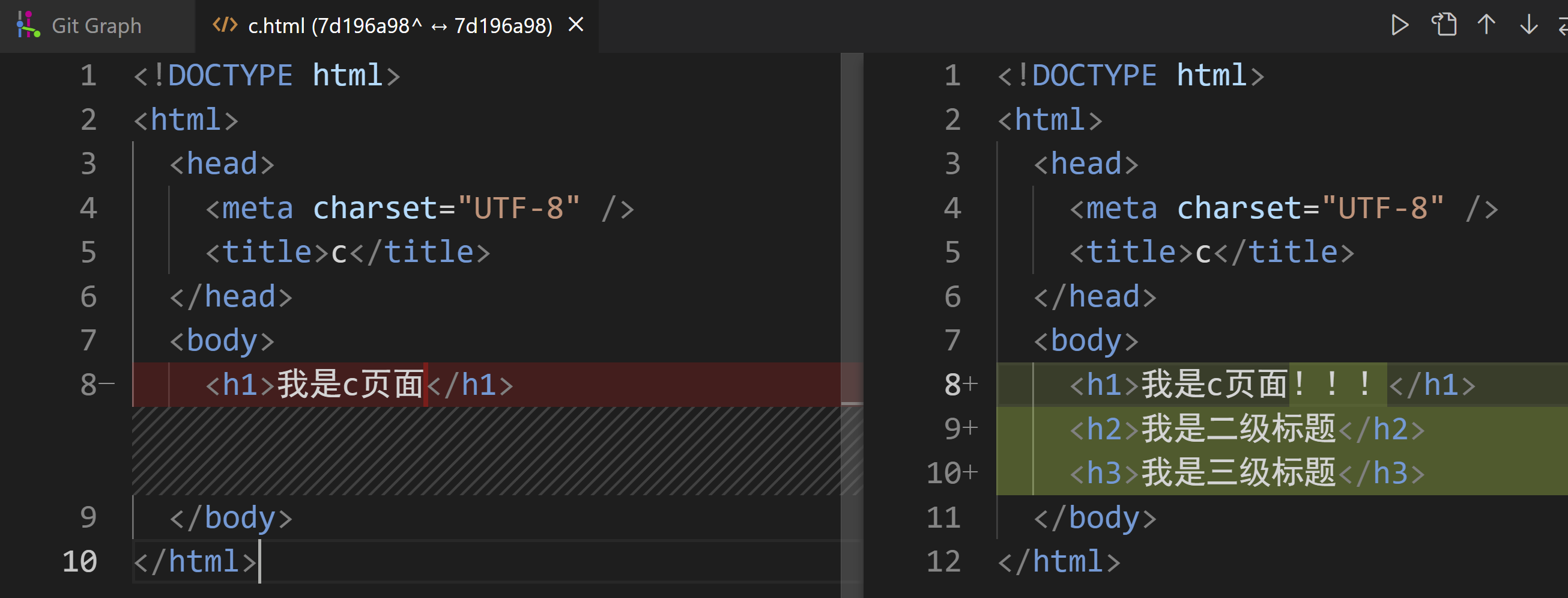
Task: Click line number 8 minus marker in left gutter
Action: coord(97,385)
